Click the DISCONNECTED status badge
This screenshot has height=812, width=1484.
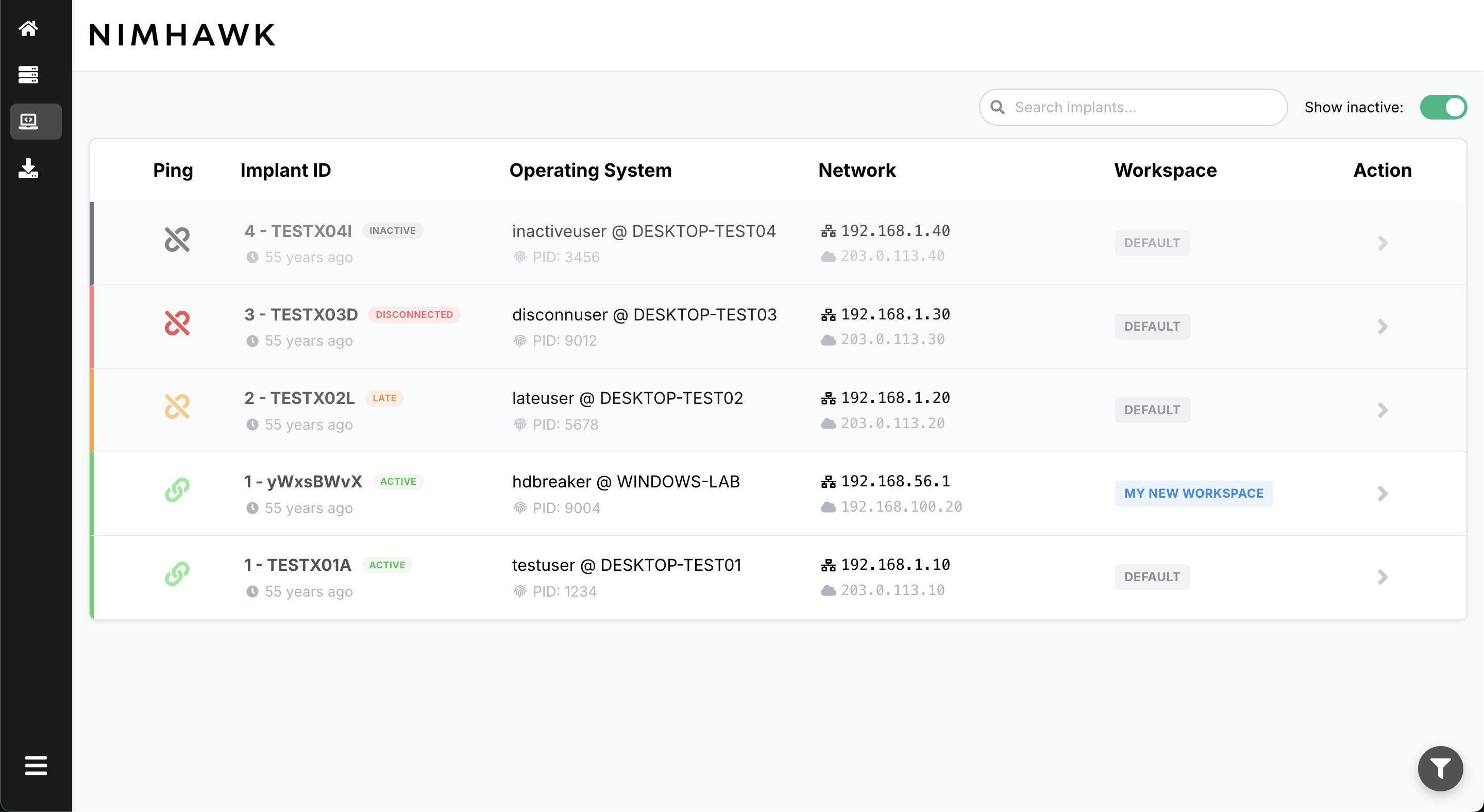(414, 314)
